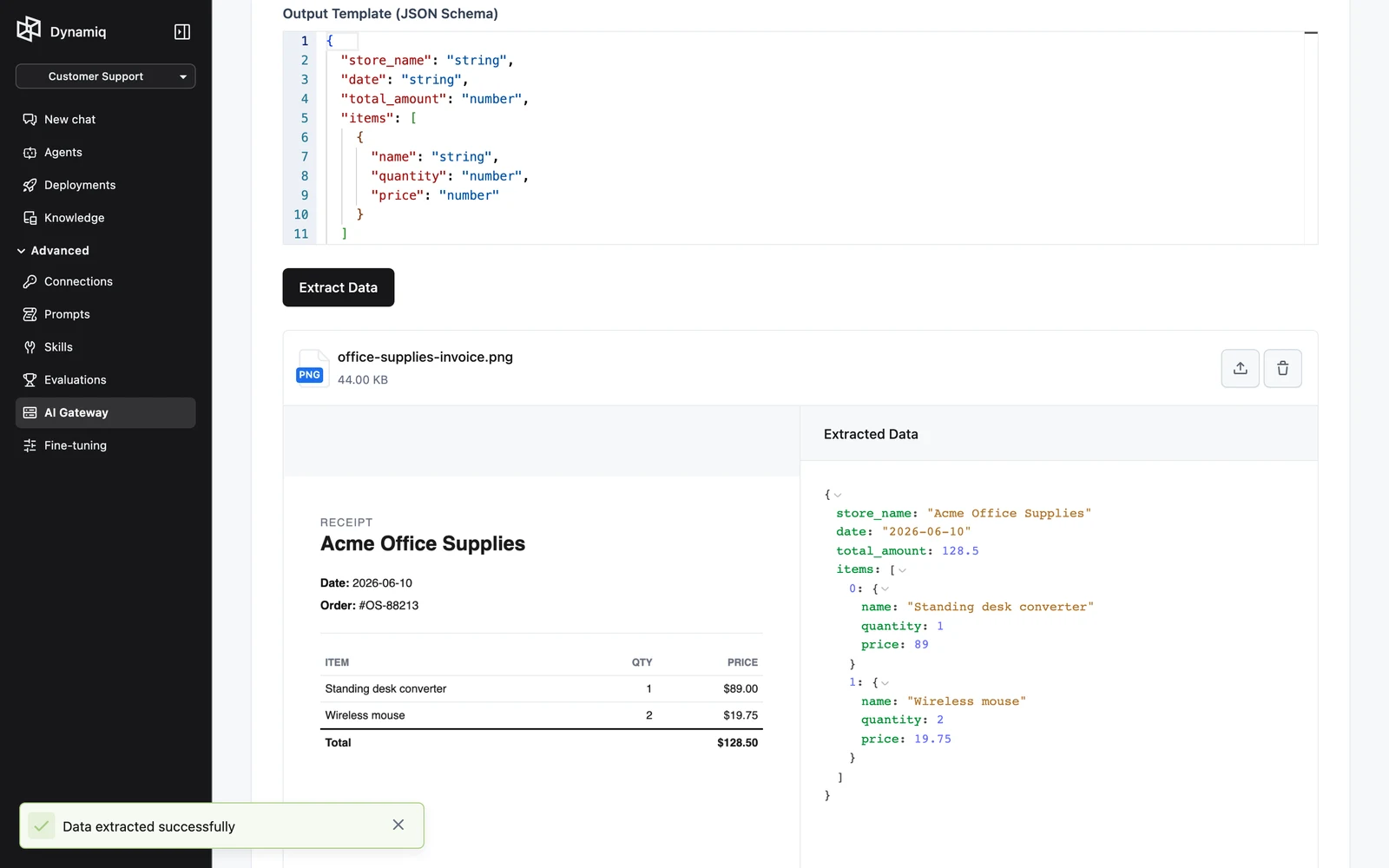Click the Dynamiq logo icon
Viewport: 1389px width, 868px height.
[29, 30]
